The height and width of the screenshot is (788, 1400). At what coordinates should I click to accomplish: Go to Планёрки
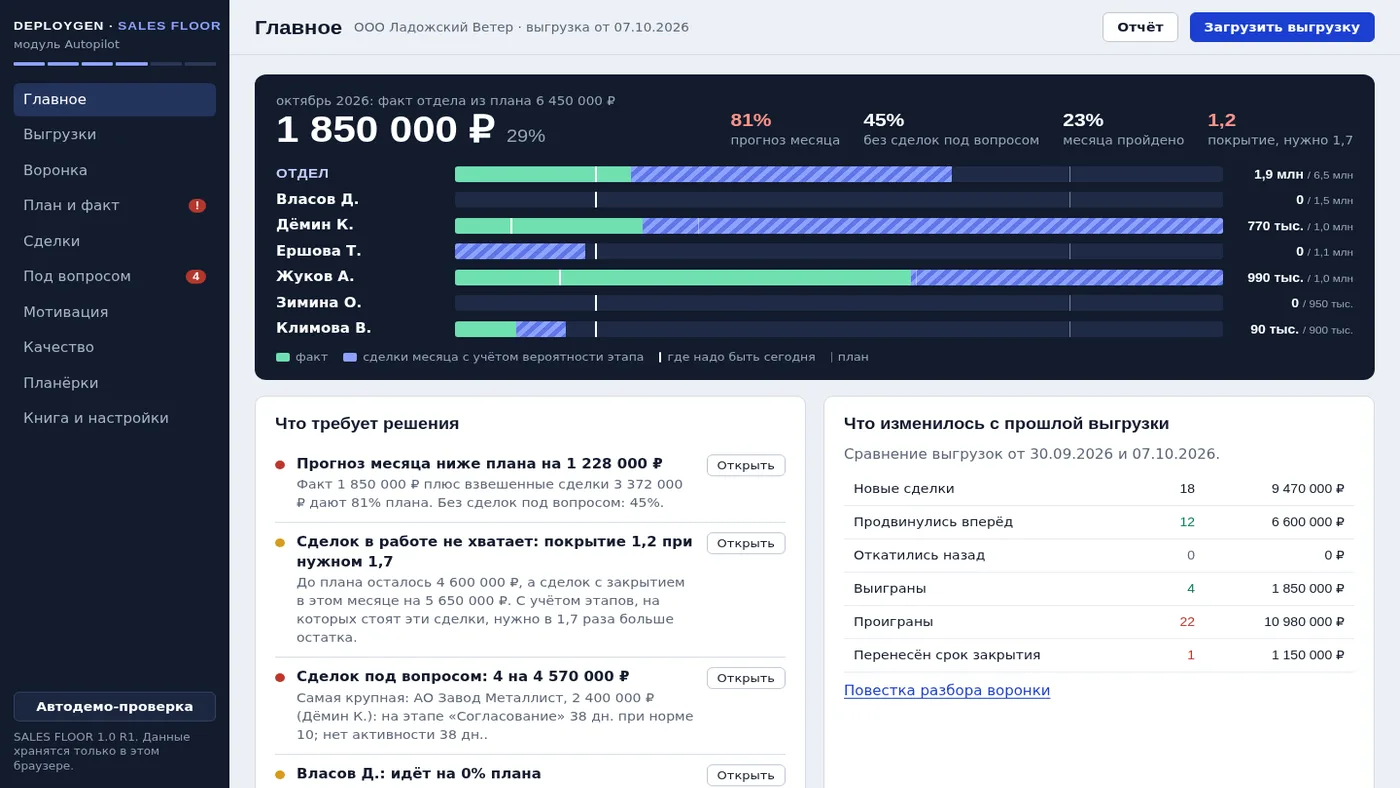(115, 383)
